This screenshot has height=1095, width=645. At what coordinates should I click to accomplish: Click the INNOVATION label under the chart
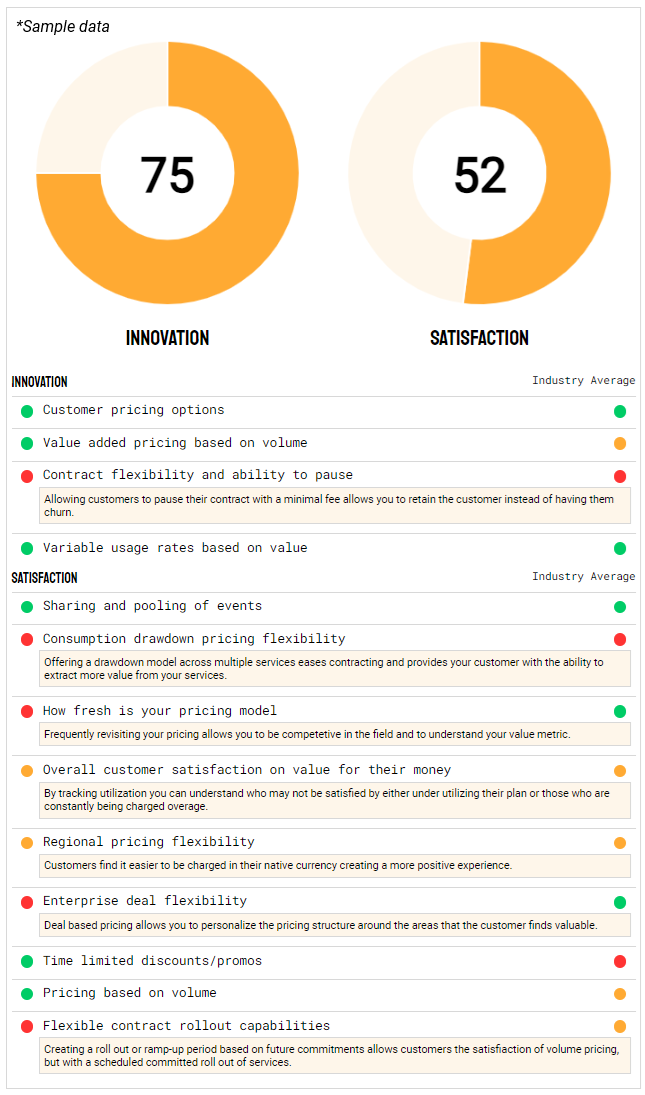pos(167,338)
